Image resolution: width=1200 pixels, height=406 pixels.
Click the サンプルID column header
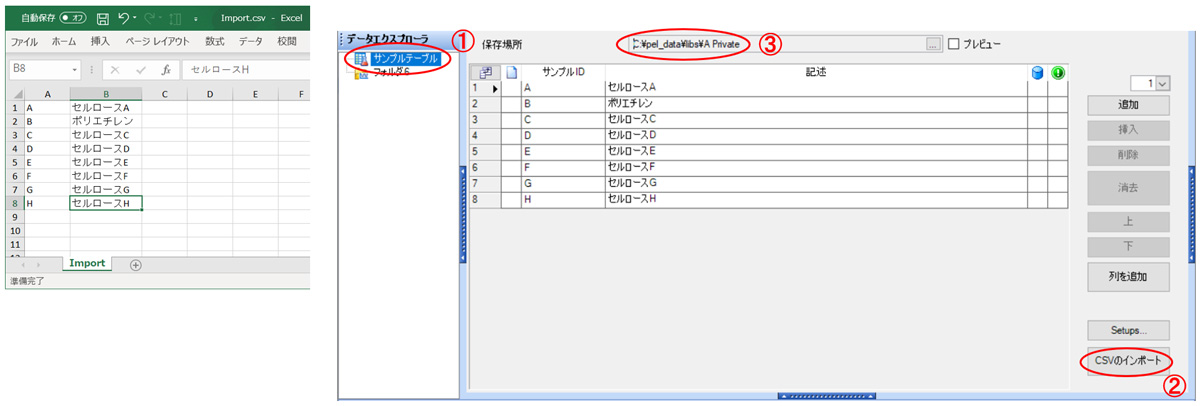coord(563,73)
